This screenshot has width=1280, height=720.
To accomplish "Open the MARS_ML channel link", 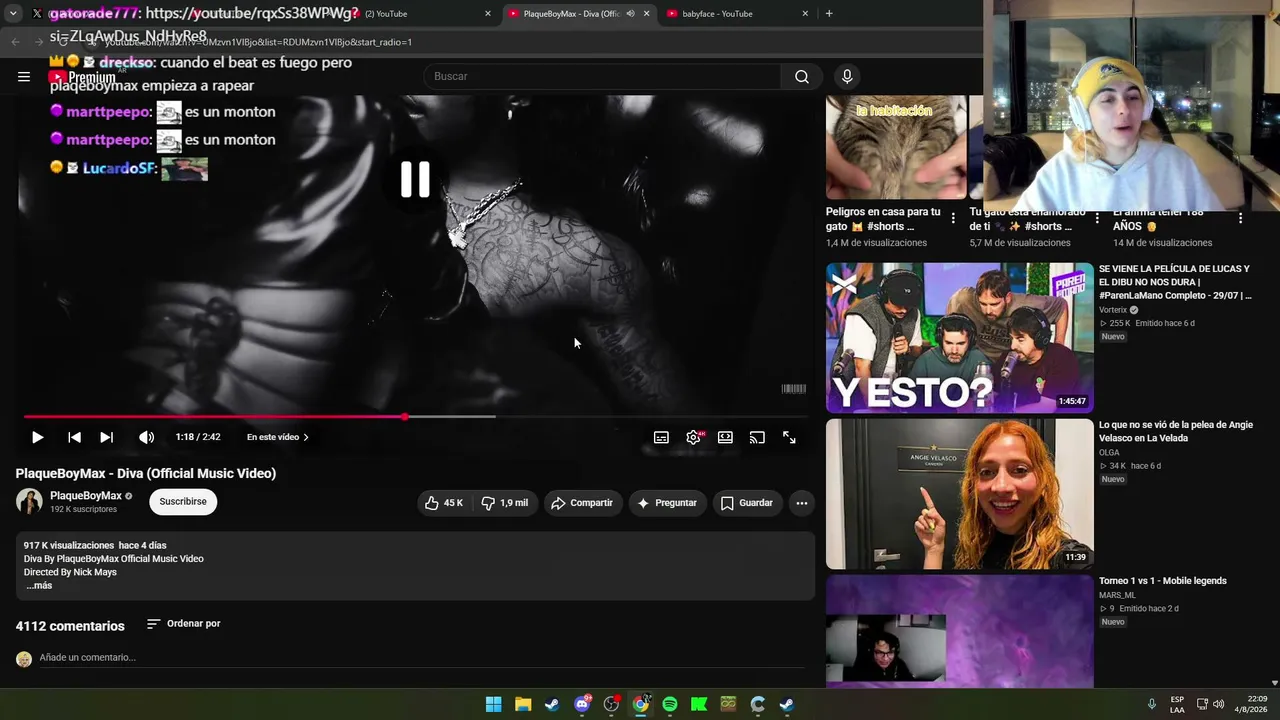I will pyautogui.click(x=1117, y=595).
